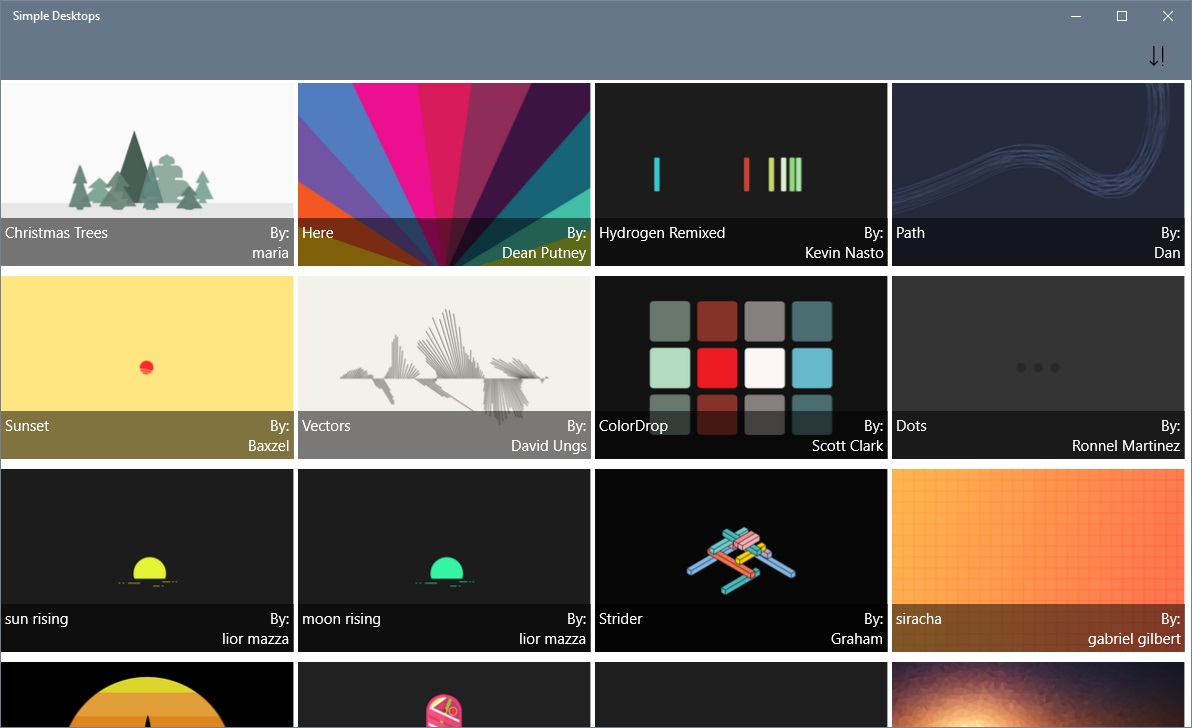Click the maria author credit on Christmas Trees
This screenshot has height=728, width=1192.
pyautogui.click(x=270, y=252)
